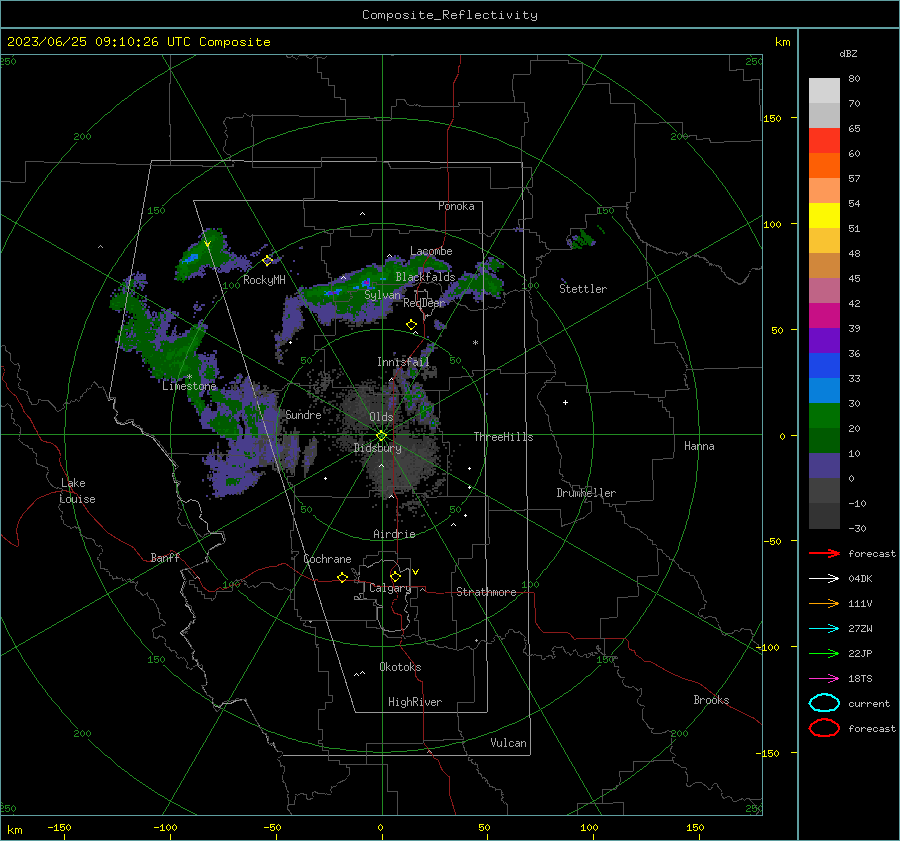Click the Hanna city label
Screen dimensions: 900x841
(x=699, y=446)
